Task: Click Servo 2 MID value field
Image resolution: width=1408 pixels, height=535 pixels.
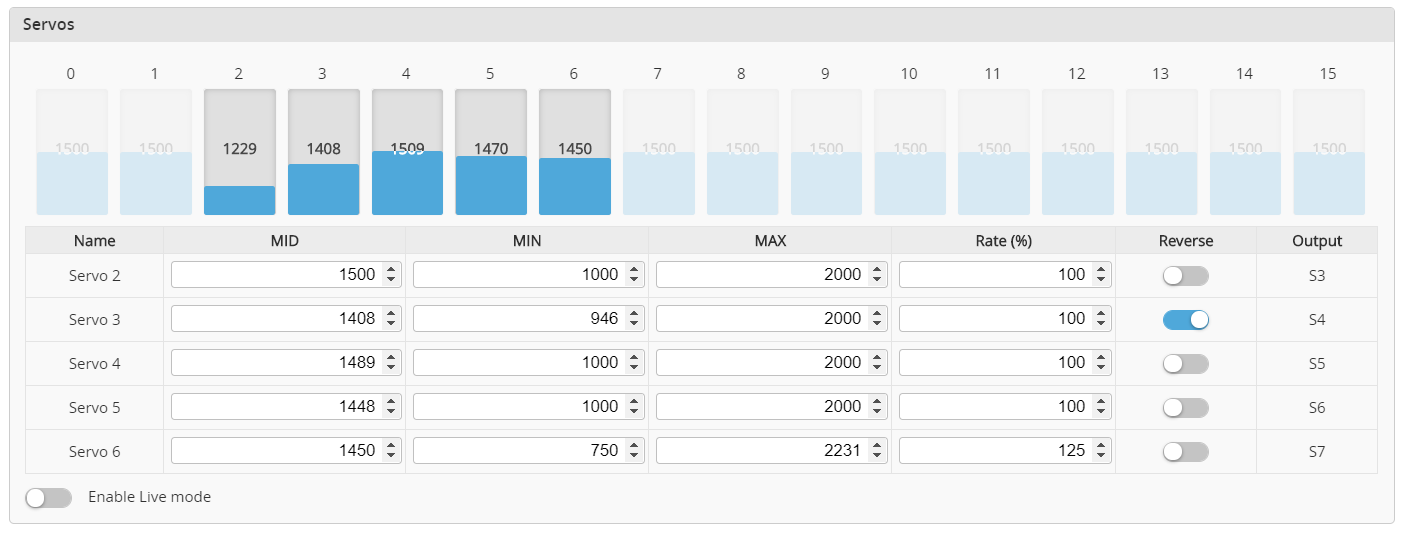Action: [274, 275]
